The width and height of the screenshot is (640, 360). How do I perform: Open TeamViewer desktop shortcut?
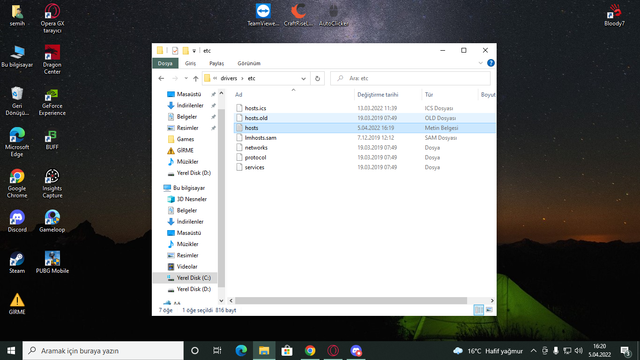(263, 15)
